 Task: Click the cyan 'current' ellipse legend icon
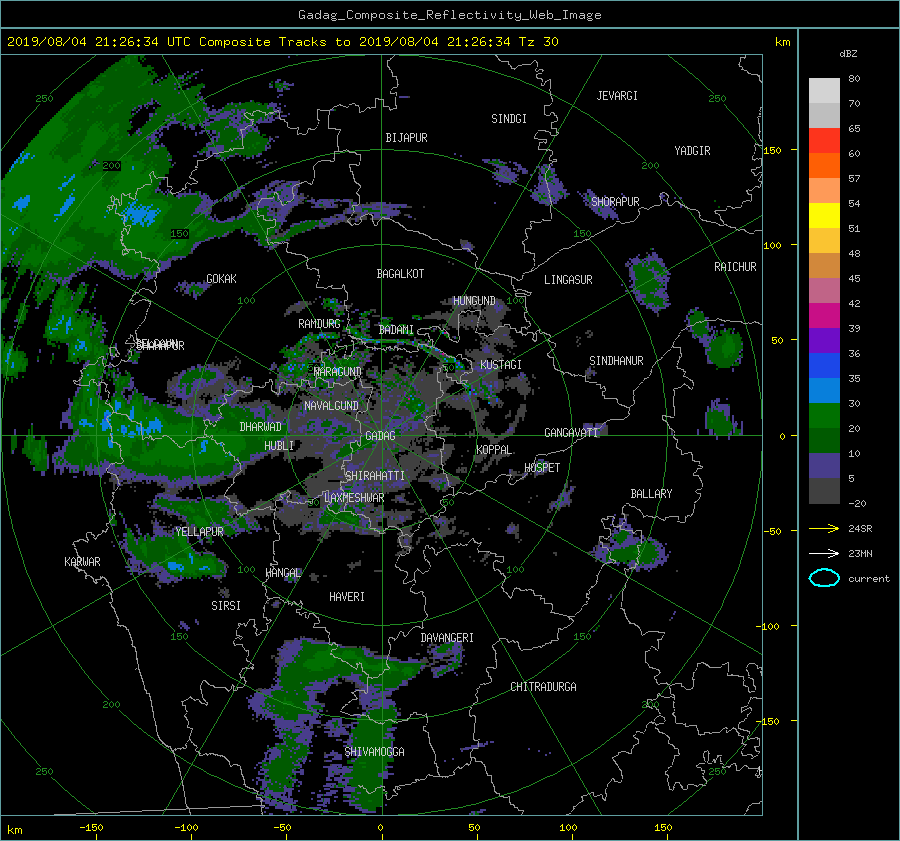(x=824, y=578)
